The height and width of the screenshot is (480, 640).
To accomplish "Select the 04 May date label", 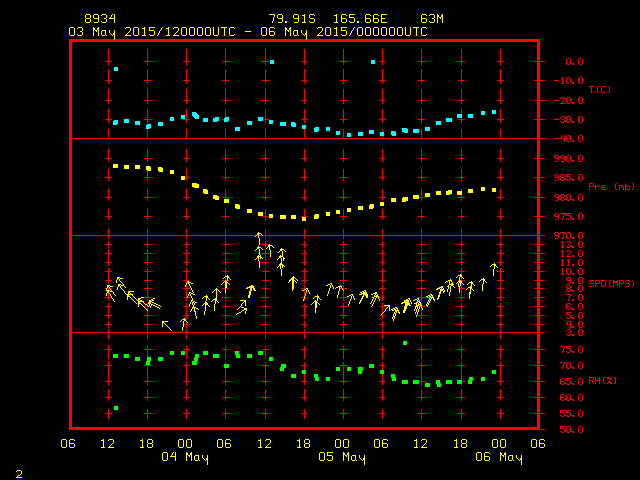I will pos(185,458).
